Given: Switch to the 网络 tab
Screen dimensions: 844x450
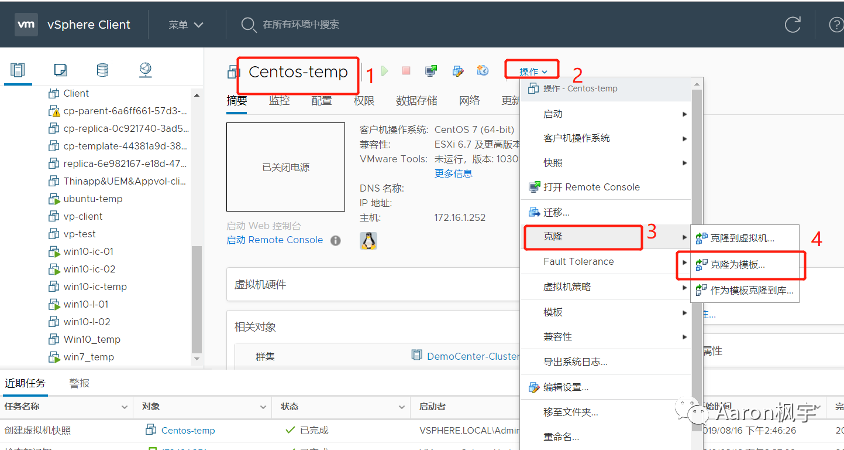Looking at the screenshot, I should coord(469,101).
